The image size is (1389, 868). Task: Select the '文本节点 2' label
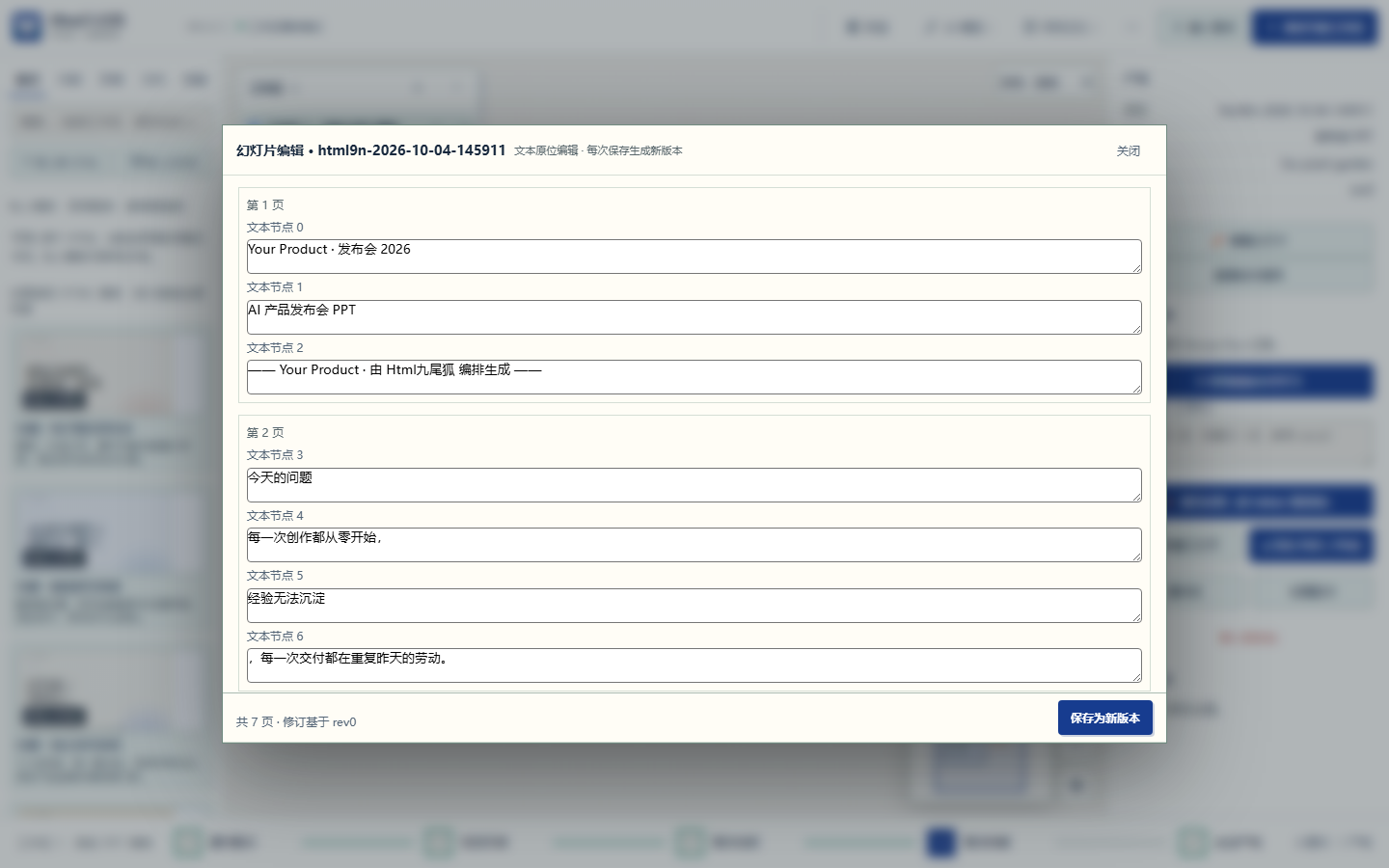(275, 348)
